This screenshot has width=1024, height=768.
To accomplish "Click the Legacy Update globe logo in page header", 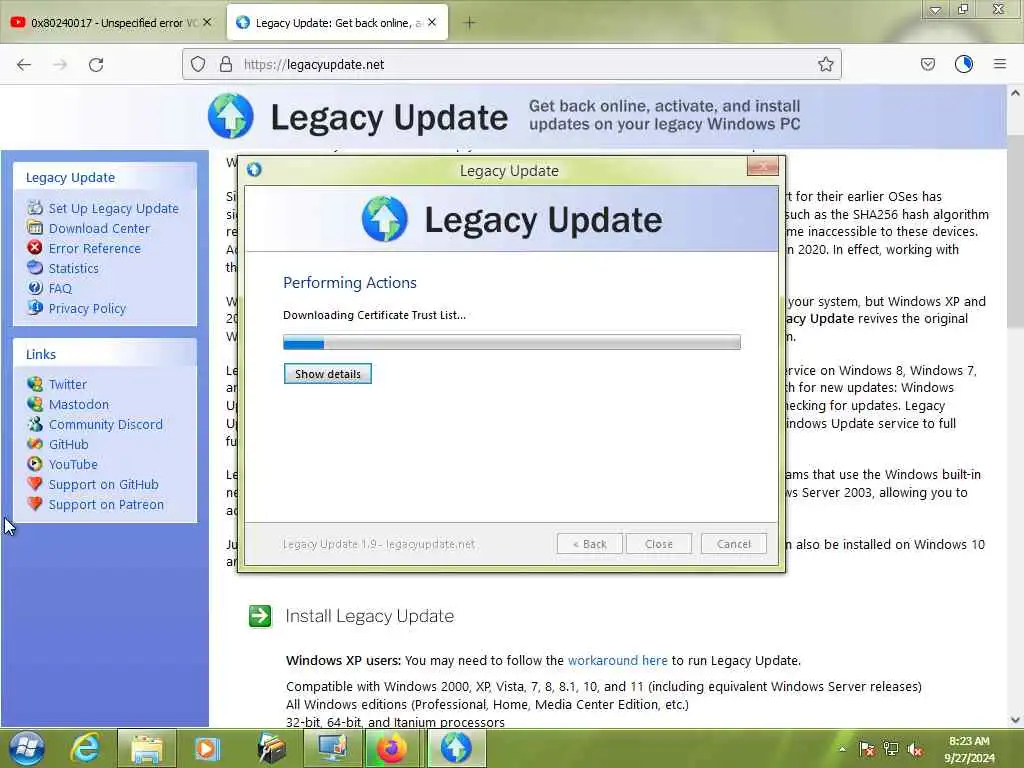I will (231, 116).
